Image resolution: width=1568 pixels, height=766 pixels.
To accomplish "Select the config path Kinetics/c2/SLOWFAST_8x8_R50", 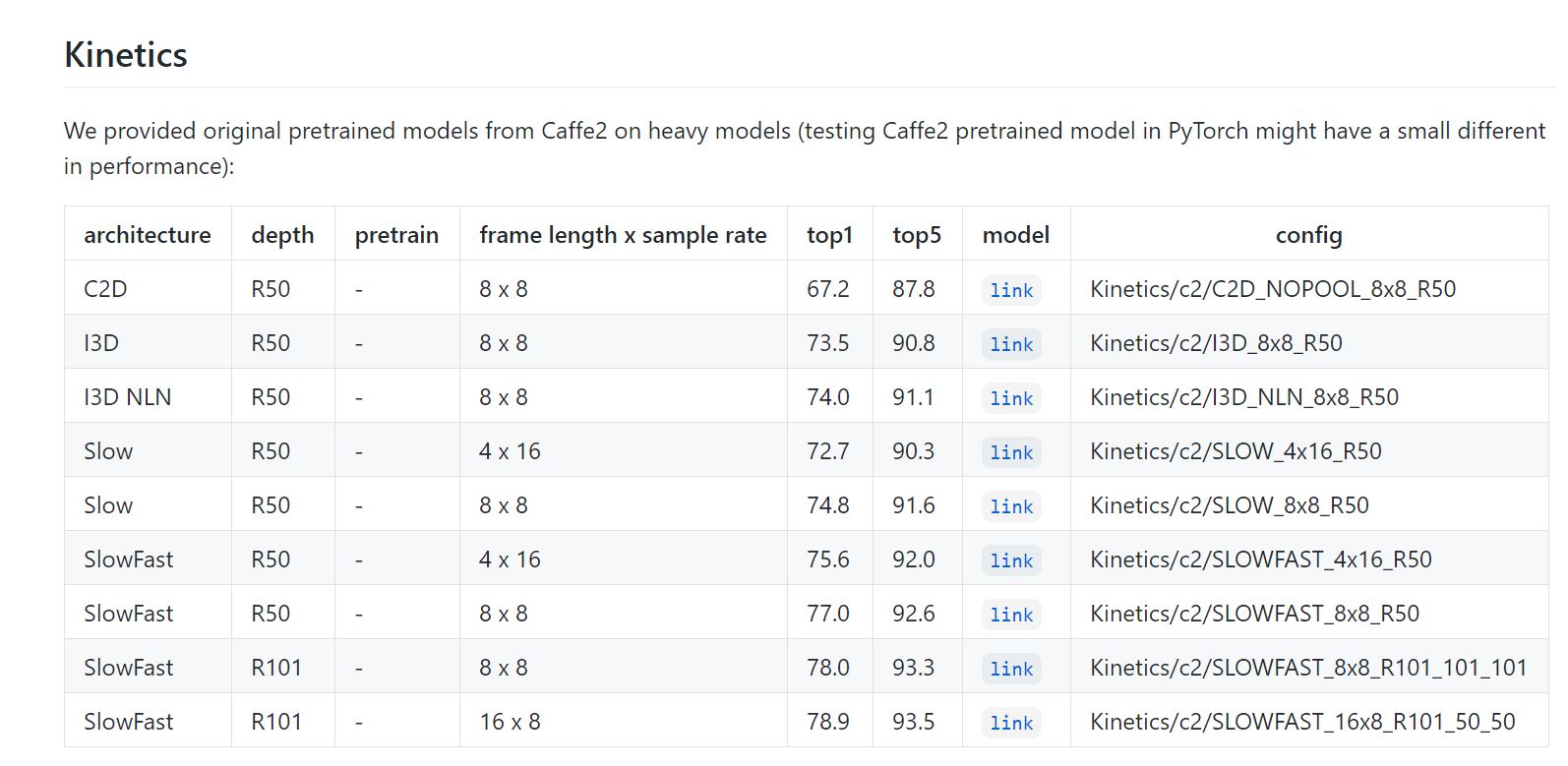I will tap(1252, 613).
